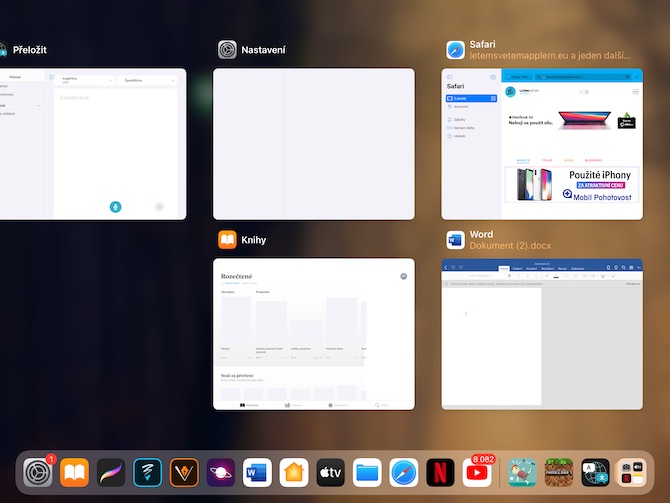Tap the Safari compass icon above its card

[455, 50]
